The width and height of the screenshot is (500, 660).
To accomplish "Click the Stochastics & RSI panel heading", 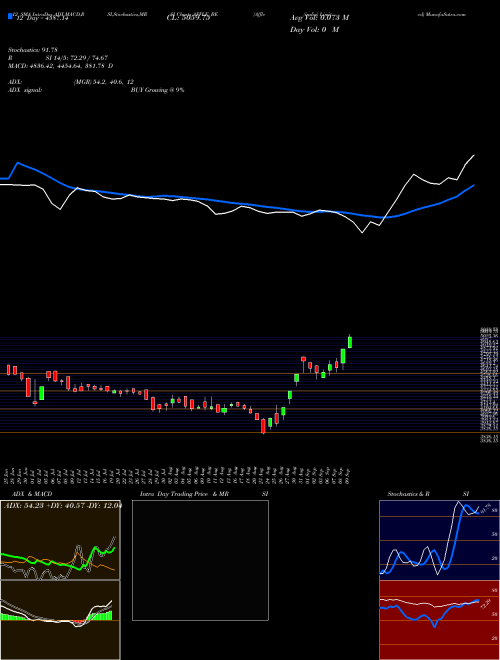I will point(428,494).
